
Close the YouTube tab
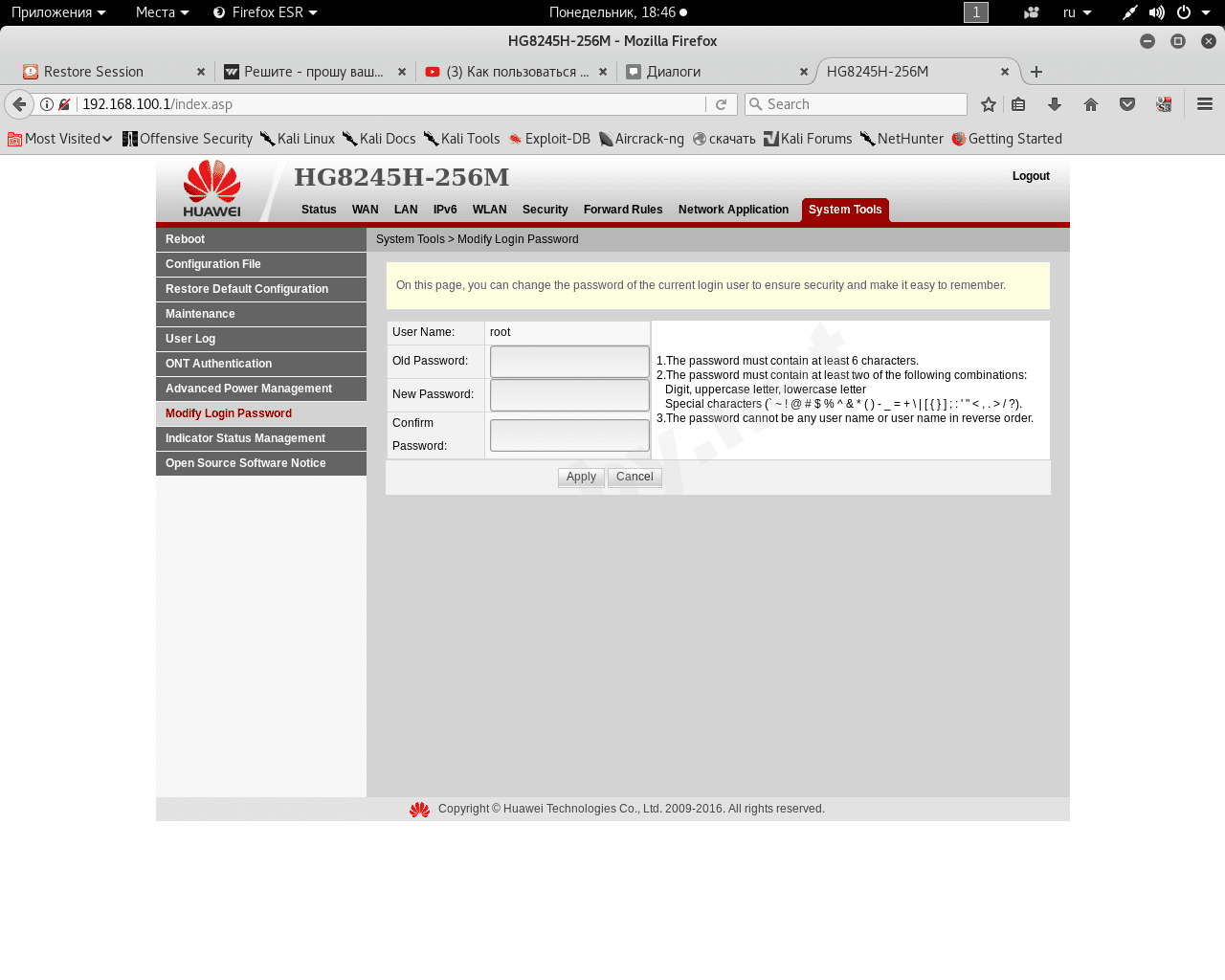(603, 72)
